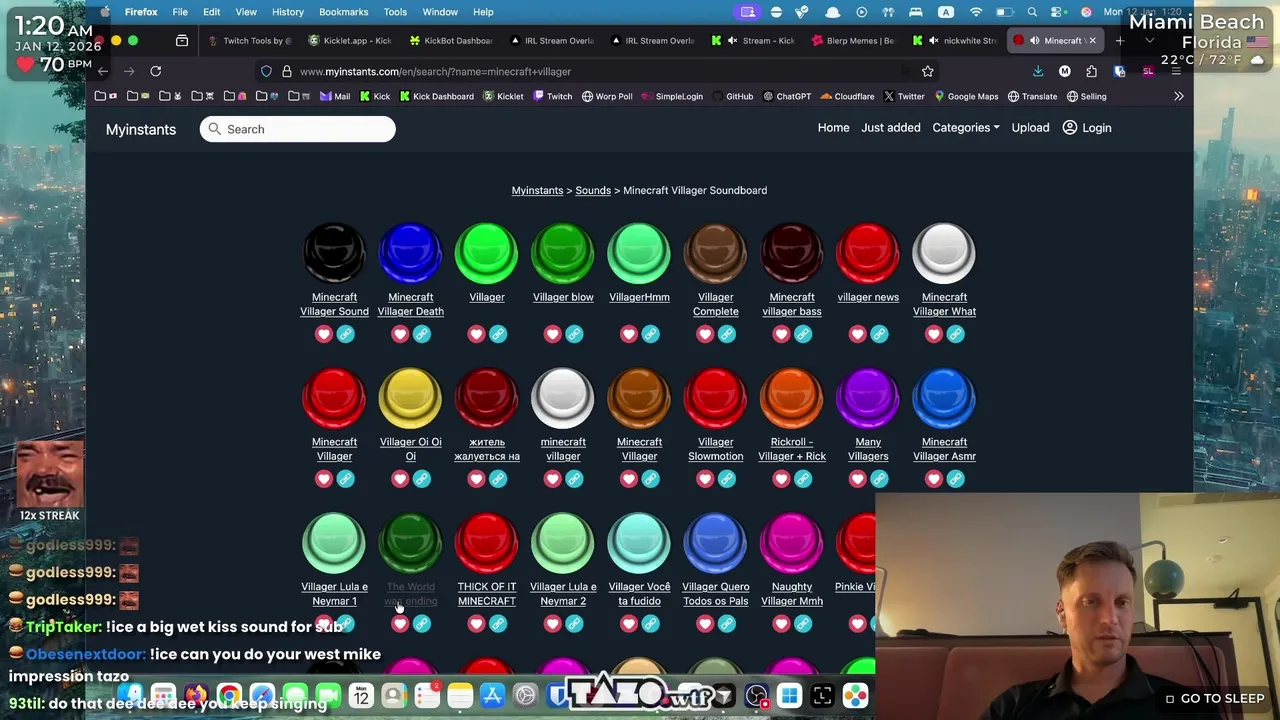
Task: Favorite the VillagerHmm heart
Action: tap(628, 334)
